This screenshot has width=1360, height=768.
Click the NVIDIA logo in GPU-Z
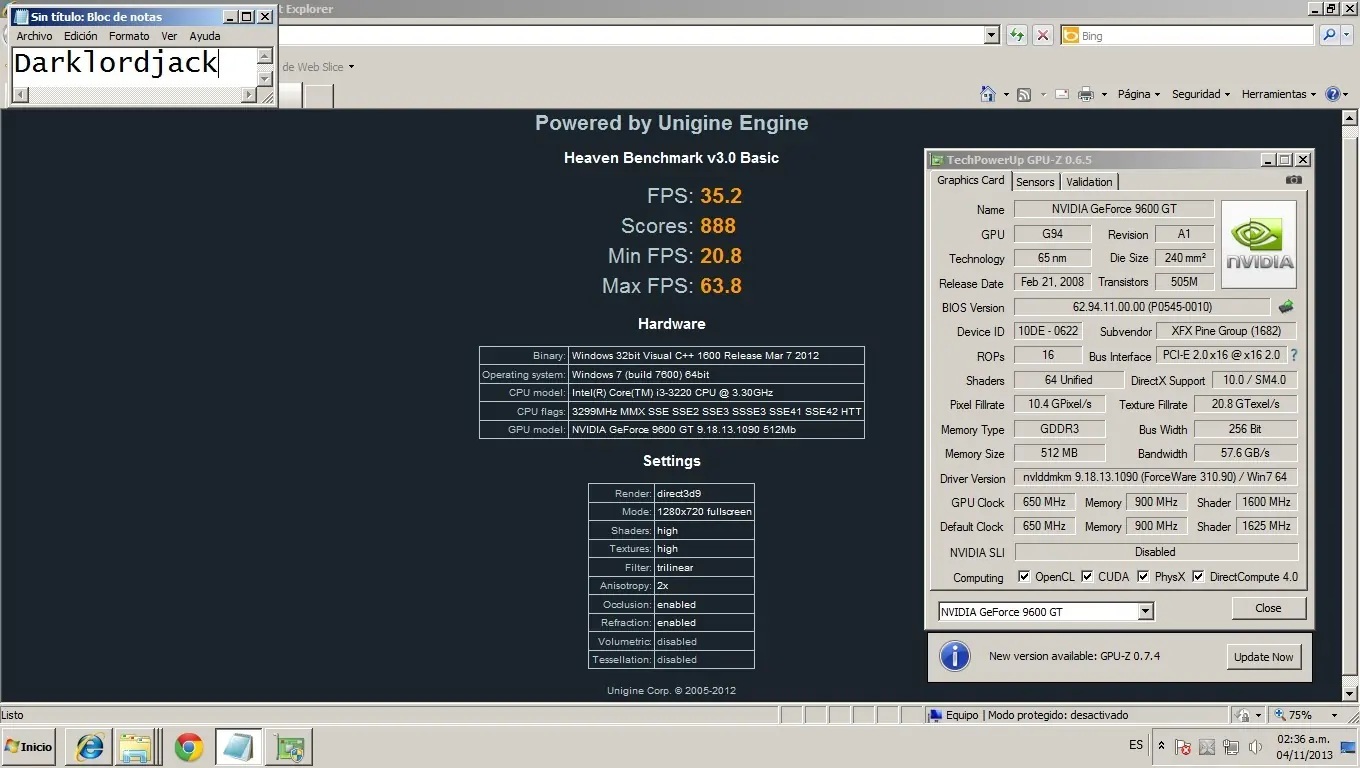pyautogui.click(x=1259, y=245)
